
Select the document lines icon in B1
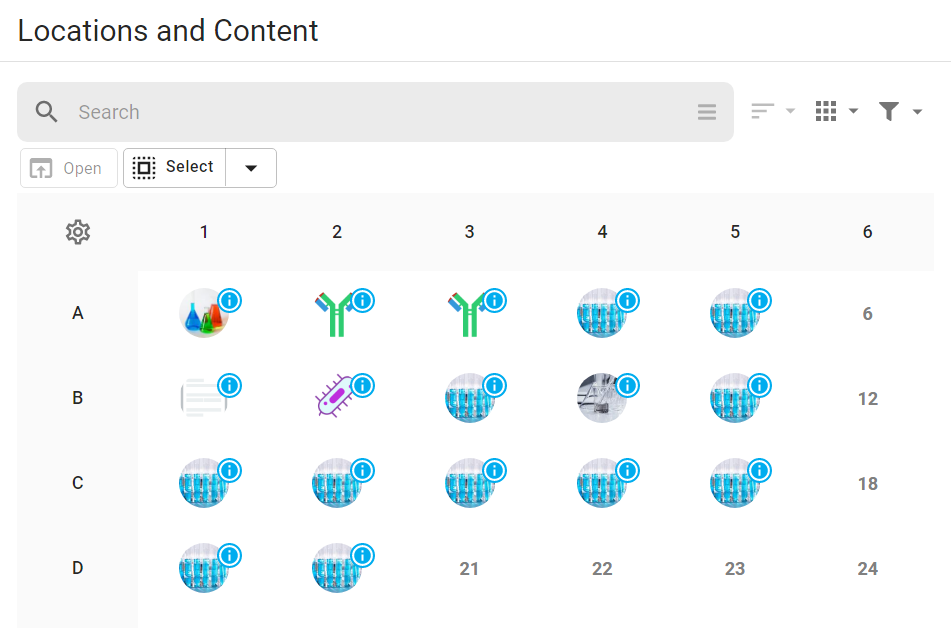click(x=204, y=398)
